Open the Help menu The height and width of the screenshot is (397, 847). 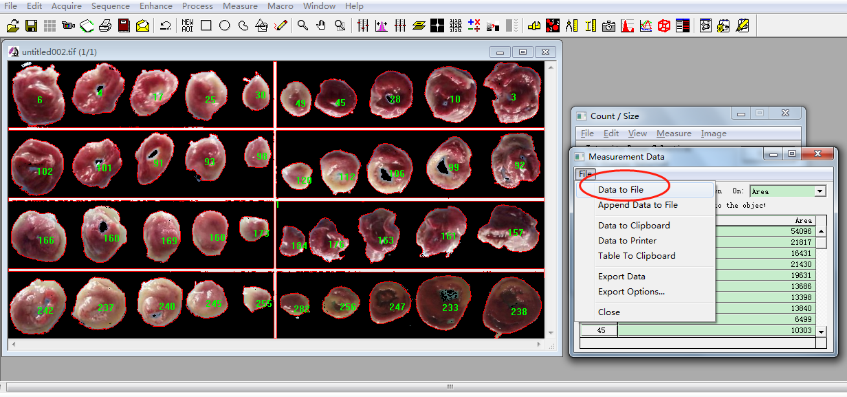[x=354, y=6]
